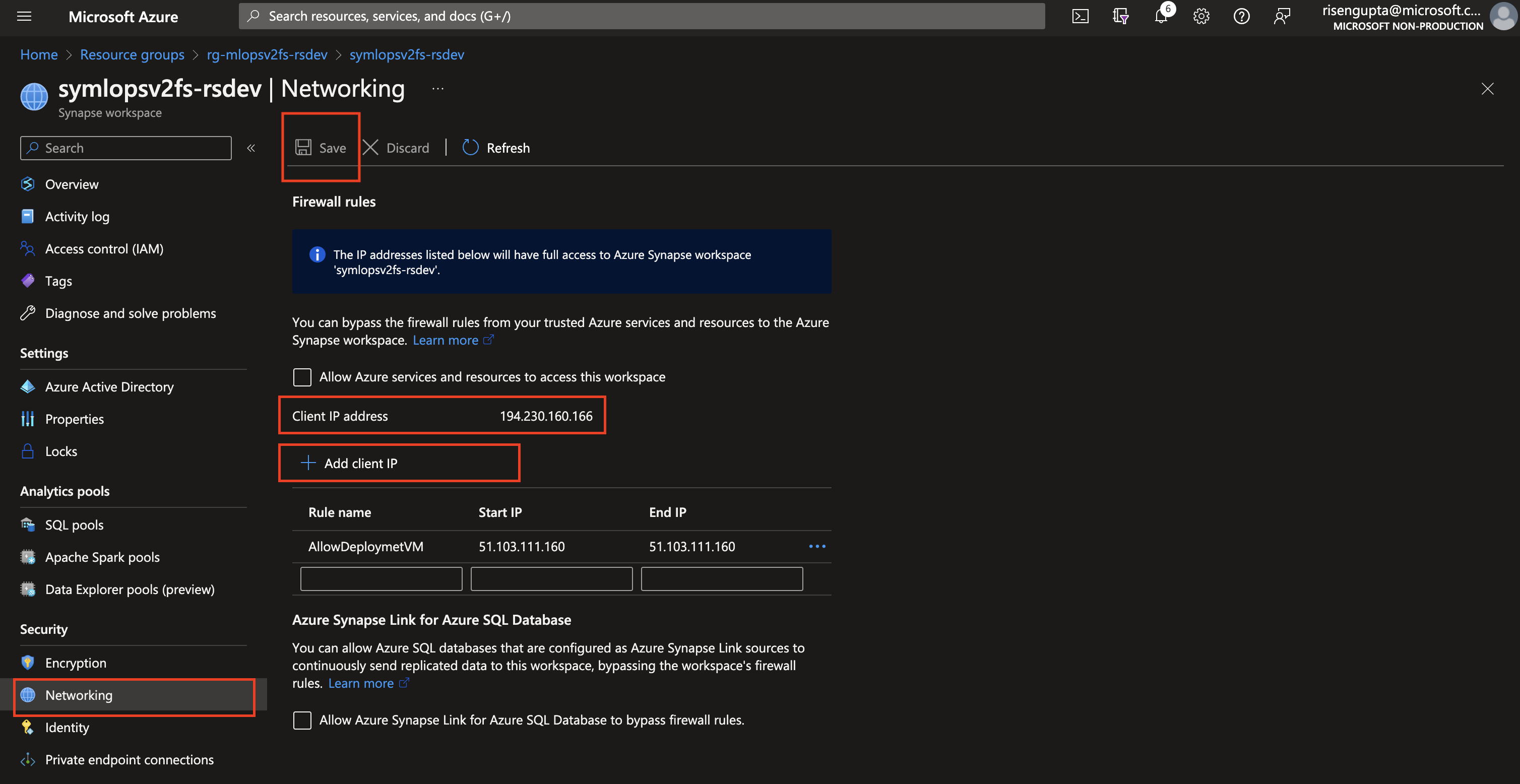This screenshot has width=1520, height=784.
Task: Go to rg-mlopsv2fs-rsdev breadcrumb
Action: tap(267, 54)
